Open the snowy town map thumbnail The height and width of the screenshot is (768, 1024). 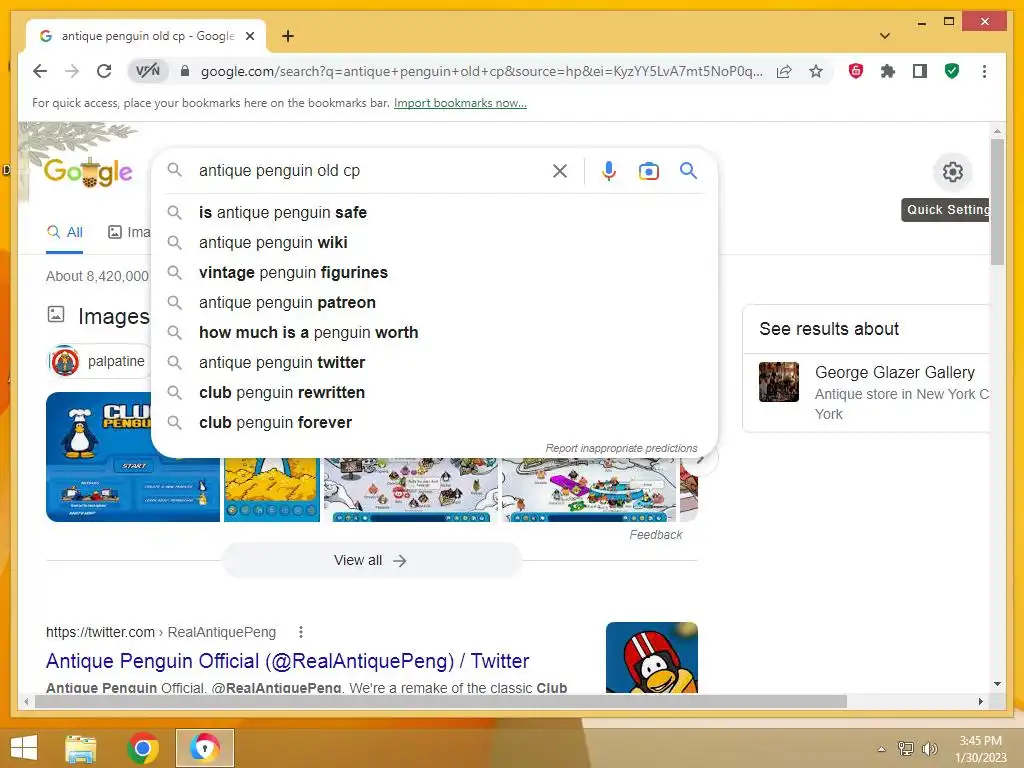tap(411, 489)
